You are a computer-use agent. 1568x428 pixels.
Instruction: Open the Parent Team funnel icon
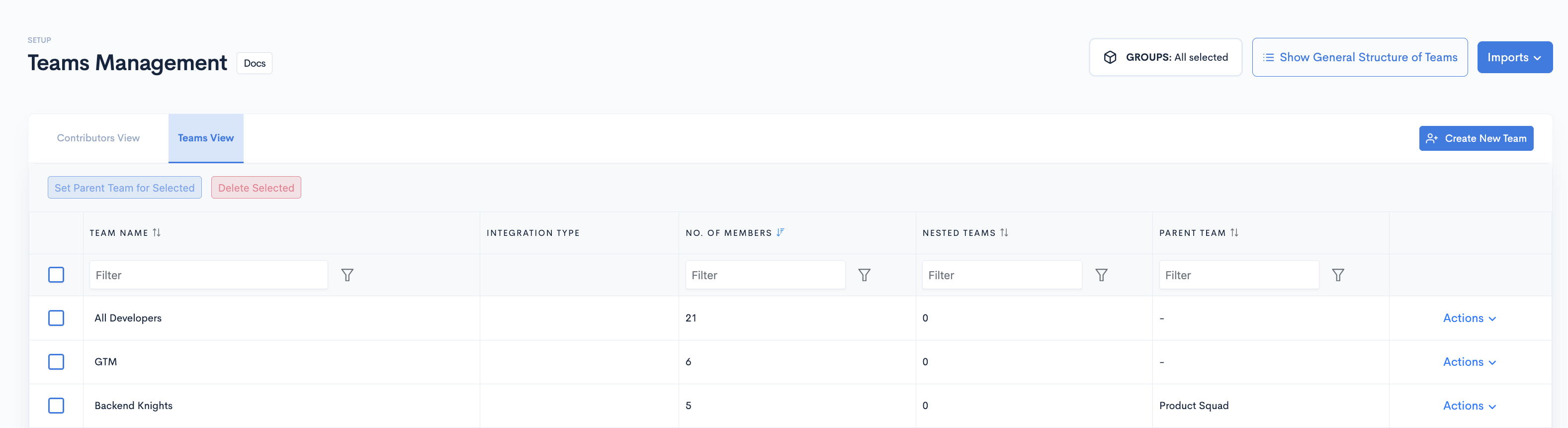pyautogui.click(x=1337, y=275)
